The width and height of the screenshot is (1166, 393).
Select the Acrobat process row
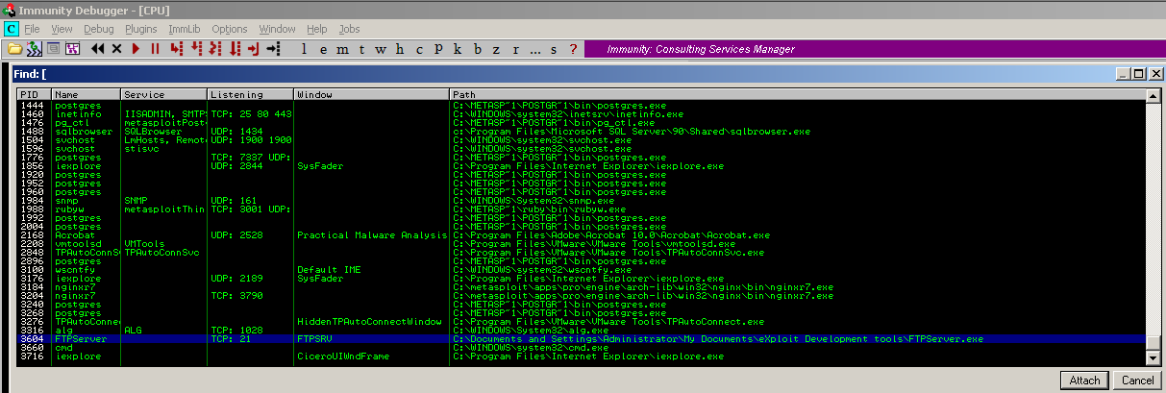[581, 235]
